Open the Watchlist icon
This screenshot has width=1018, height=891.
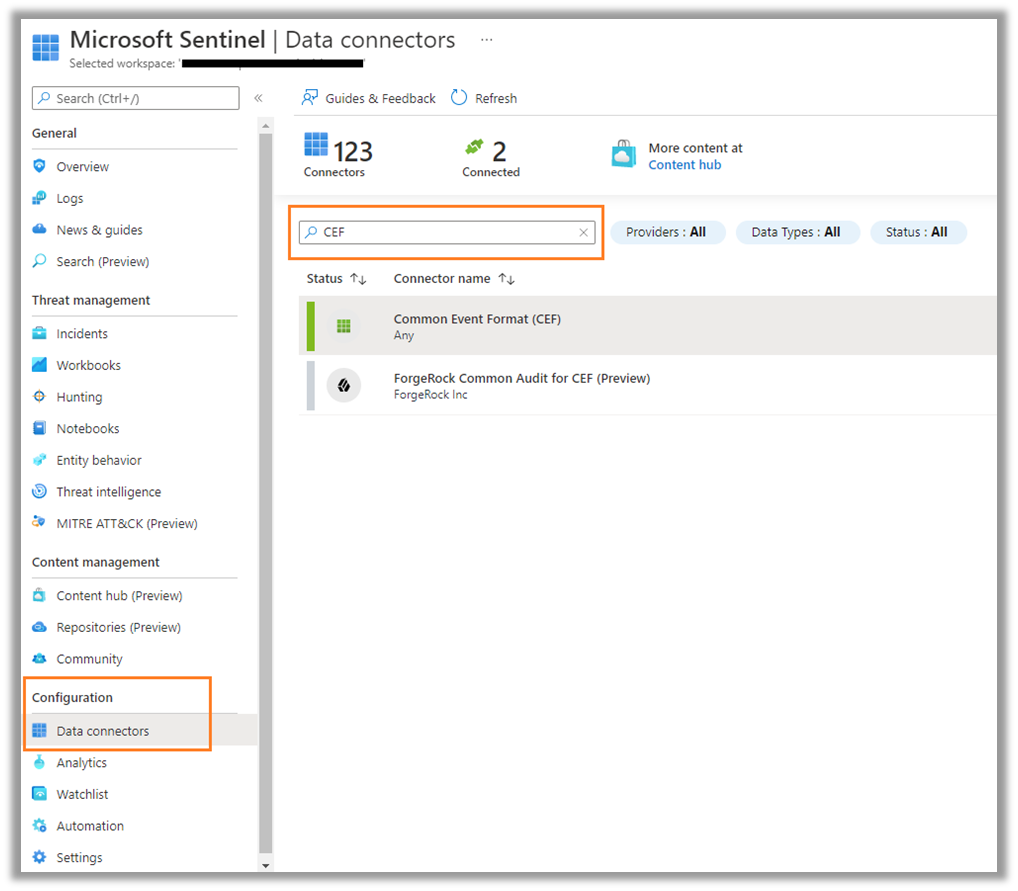(x=40, y=795)
